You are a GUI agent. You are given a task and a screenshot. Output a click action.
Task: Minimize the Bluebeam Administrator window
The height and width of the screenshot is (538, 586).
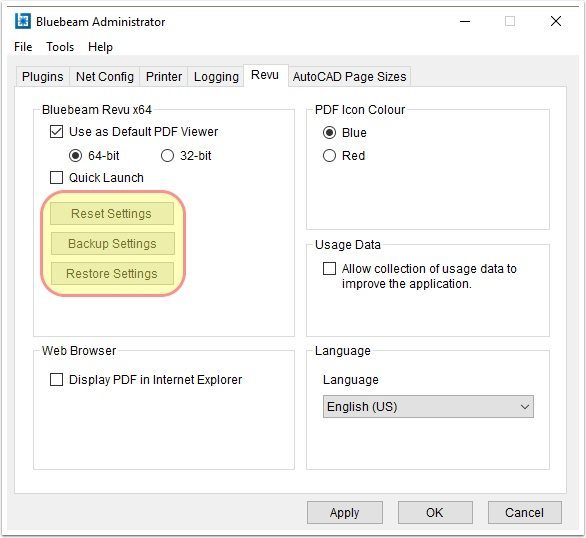[465, 21]
